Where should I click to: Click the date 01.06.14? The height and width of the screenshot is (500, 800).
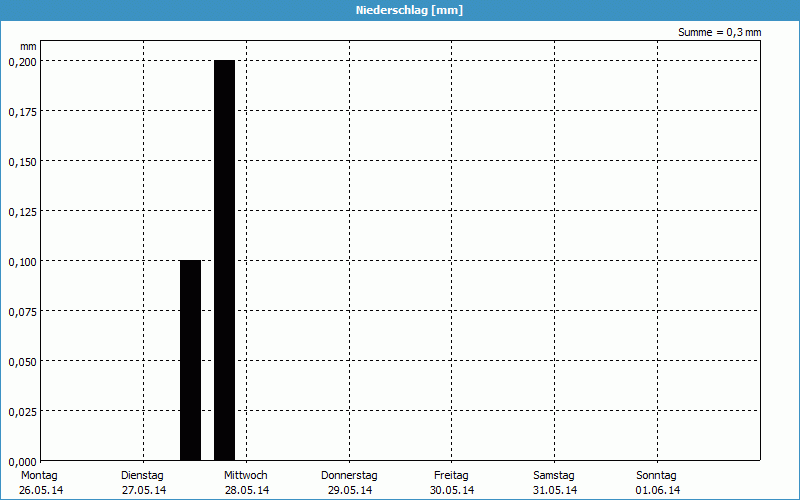(x=658, y=491)
